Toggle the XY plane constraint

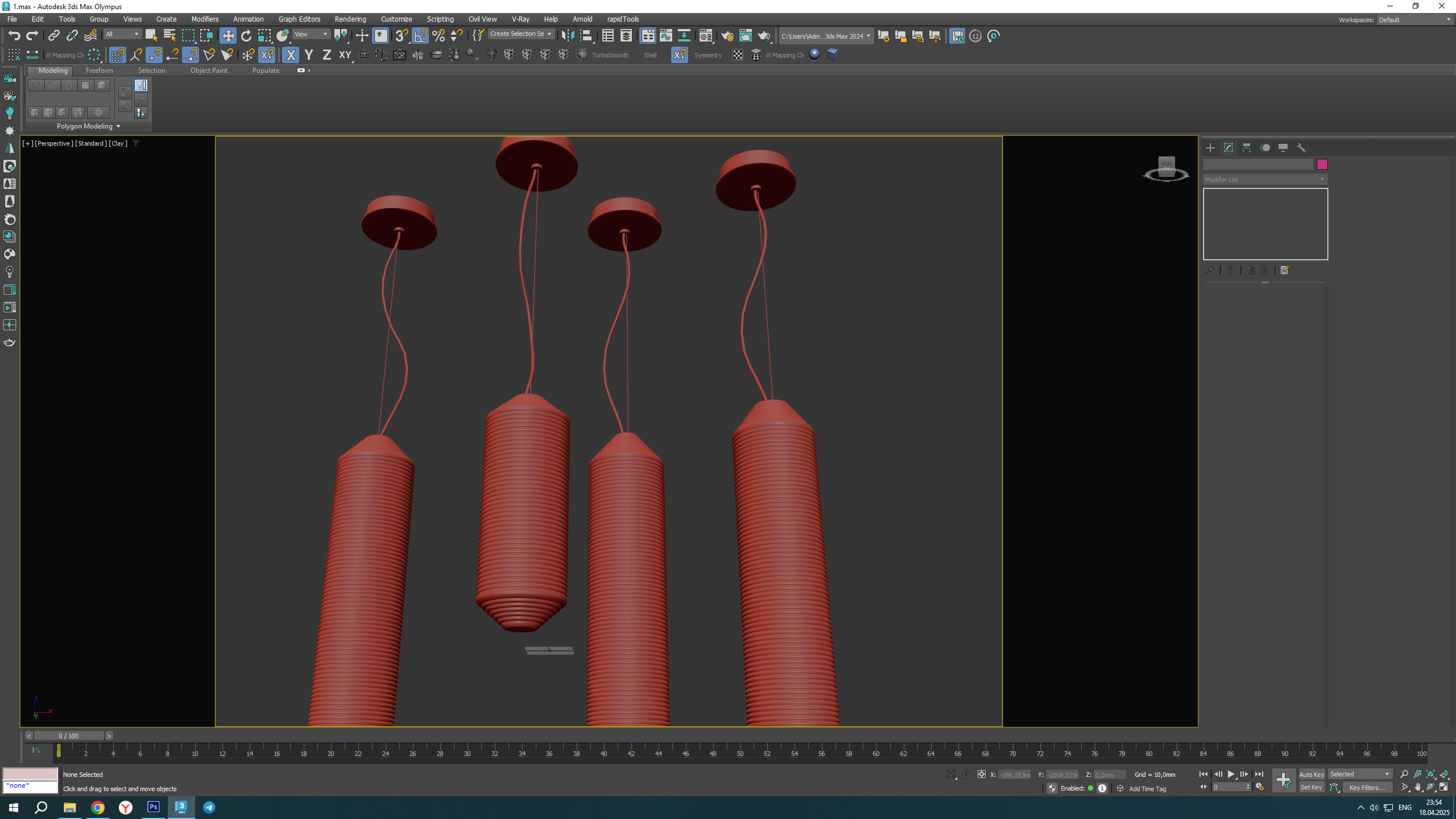coord(345,55)
